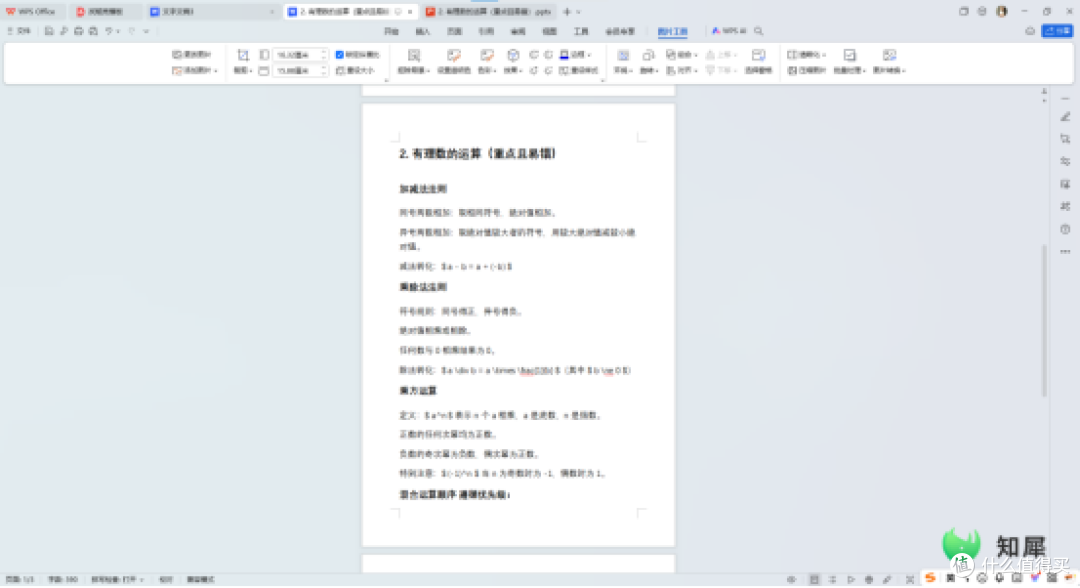Viewport: 1080px width, 588px height.
Task: Open the Align (对齐) dropdown
Action: pyautogui.click(x=682, y=70)
